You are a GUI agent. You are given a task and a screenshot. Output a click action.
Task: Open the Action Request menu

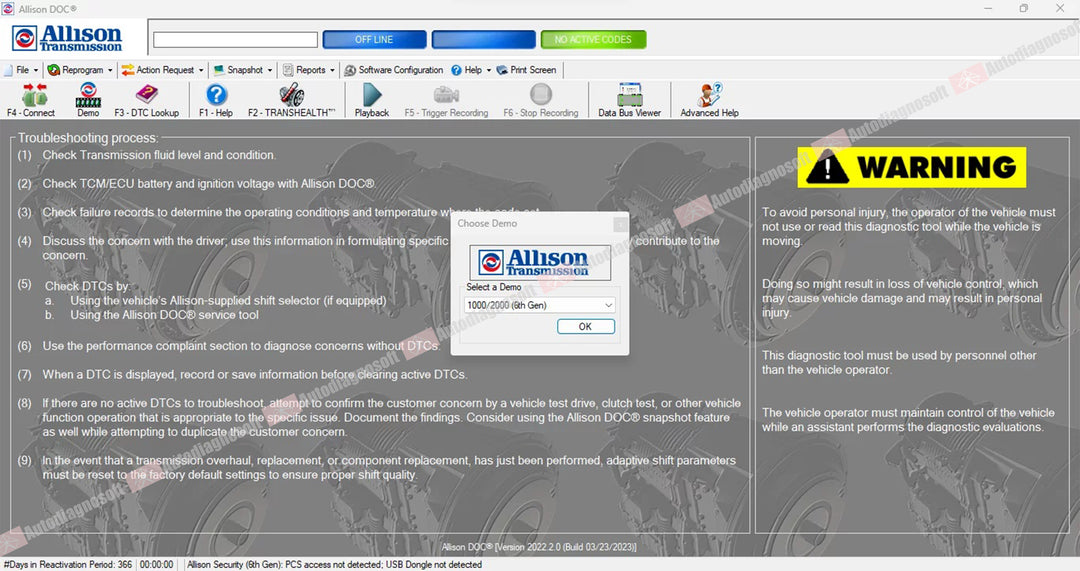tap(163, 70)
